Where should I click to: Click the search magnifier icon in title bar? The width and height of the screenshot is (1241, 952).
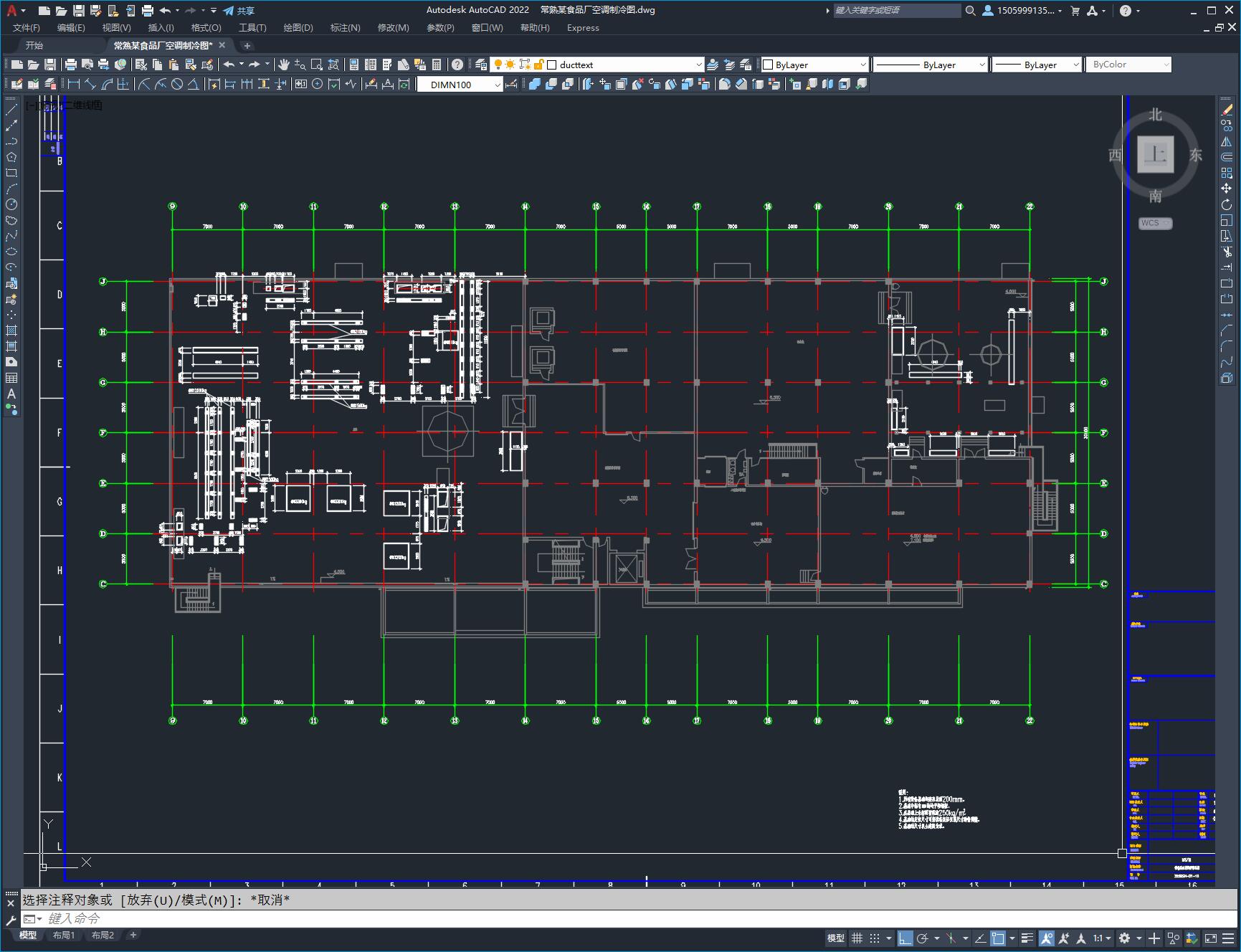click(x=970, y=11)
